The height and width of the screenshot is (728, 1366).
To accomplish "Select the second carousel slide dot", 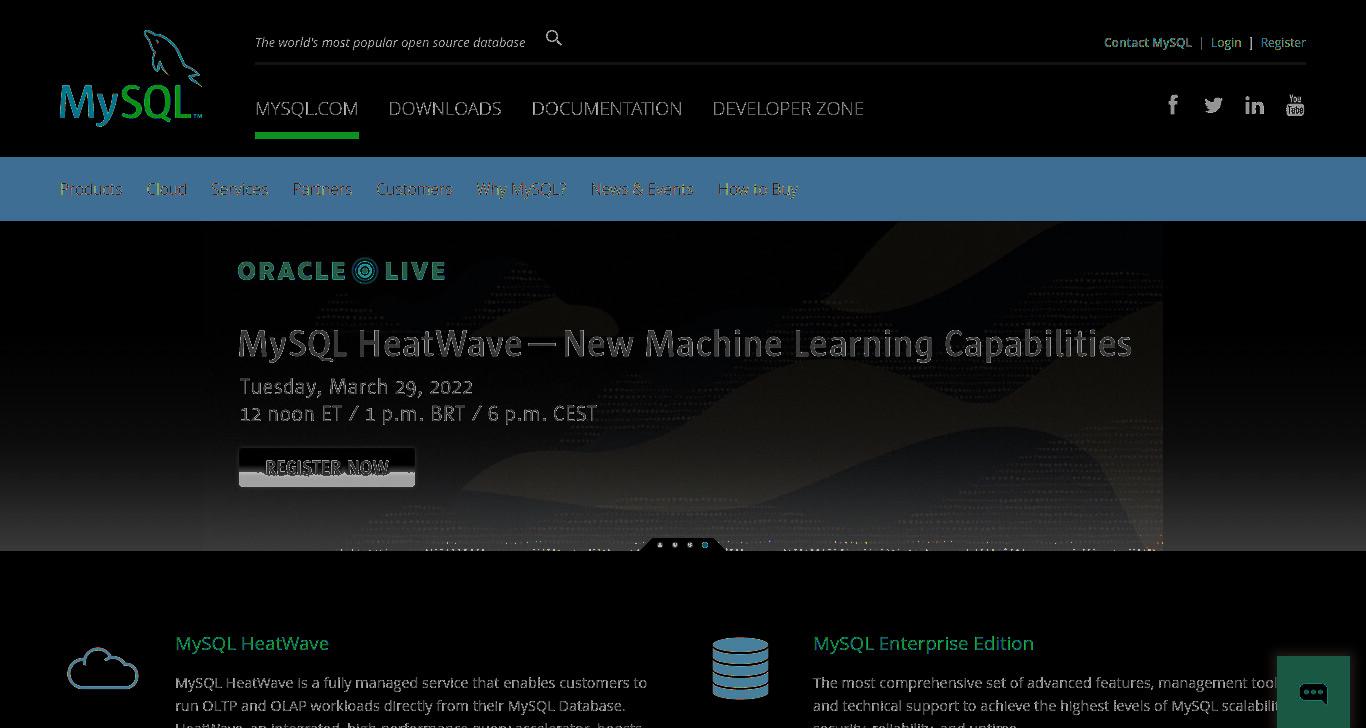I will [675, 545].
